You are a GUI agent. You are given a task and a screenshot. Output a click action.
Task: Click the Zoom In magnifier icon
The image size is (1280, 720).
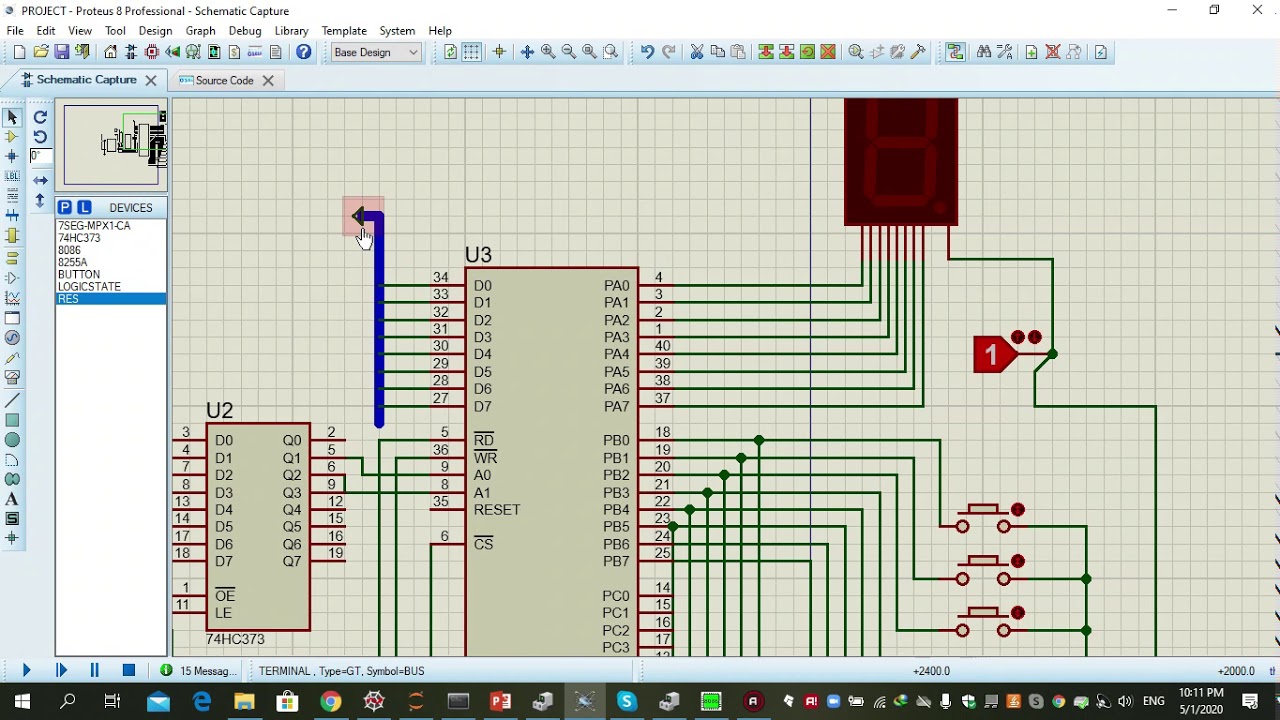coord(548,52)
